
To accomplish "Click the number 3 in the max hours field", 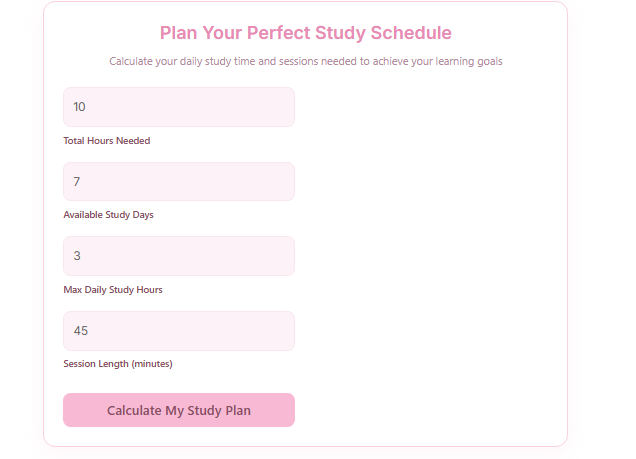I will [77, 256].
